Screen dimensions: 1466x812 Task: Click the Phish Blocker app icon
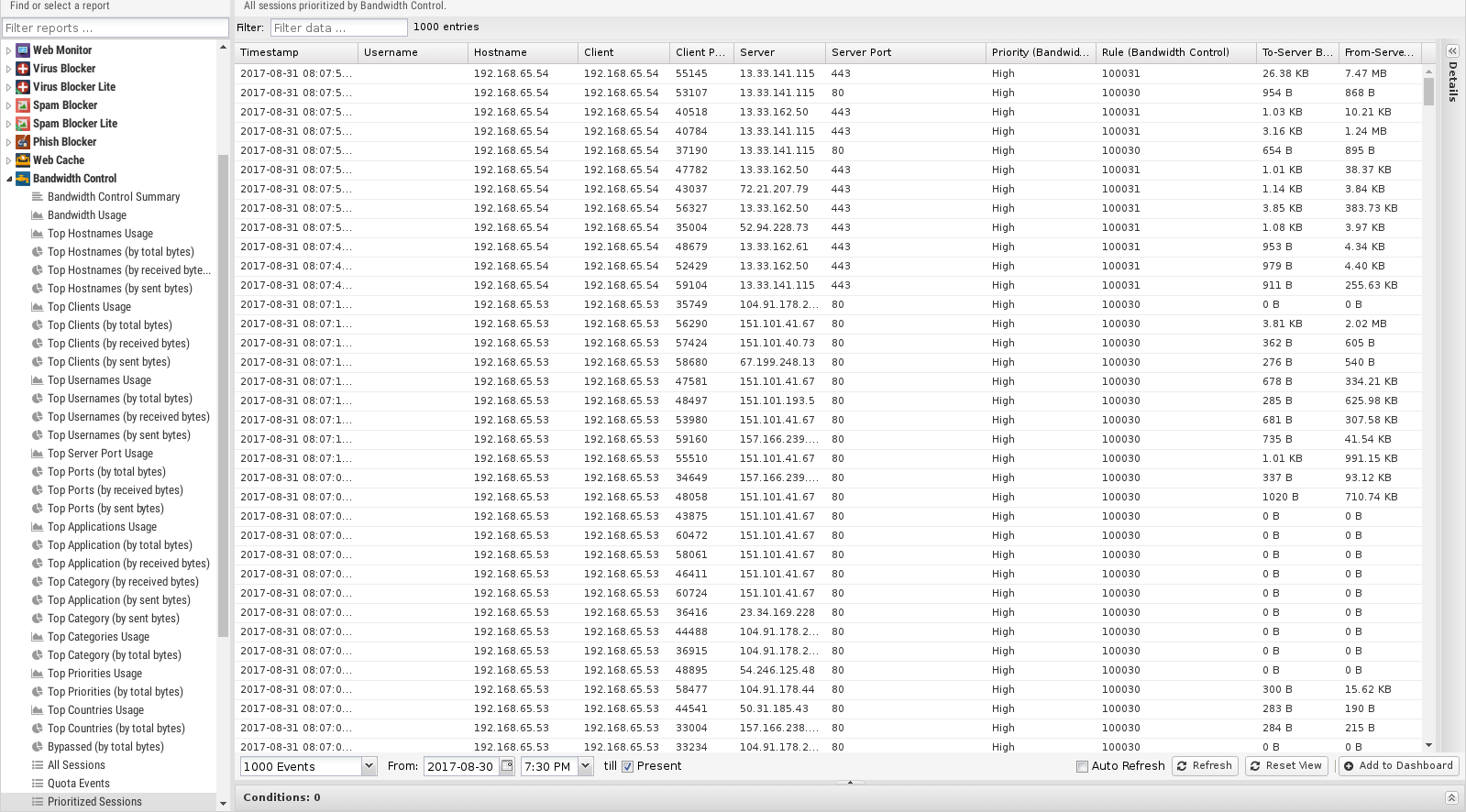coord(23,142)
